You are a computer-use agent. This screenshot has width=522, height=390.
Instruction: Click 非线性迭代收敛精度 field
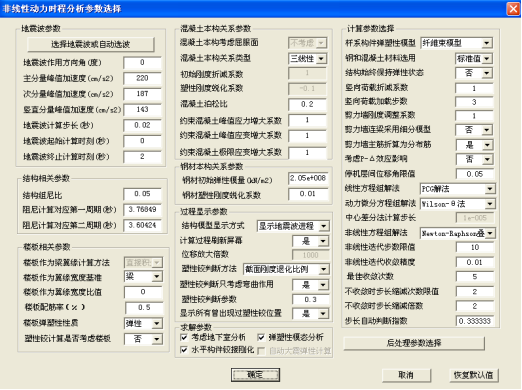pos(475,262)
